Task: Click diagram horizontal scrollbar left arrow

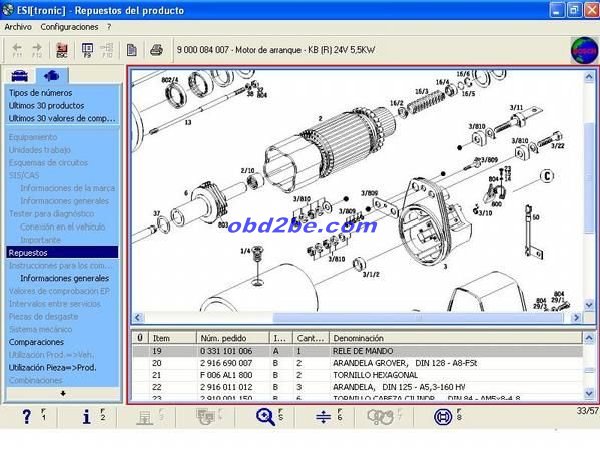Action: click(x=138, y=317)
